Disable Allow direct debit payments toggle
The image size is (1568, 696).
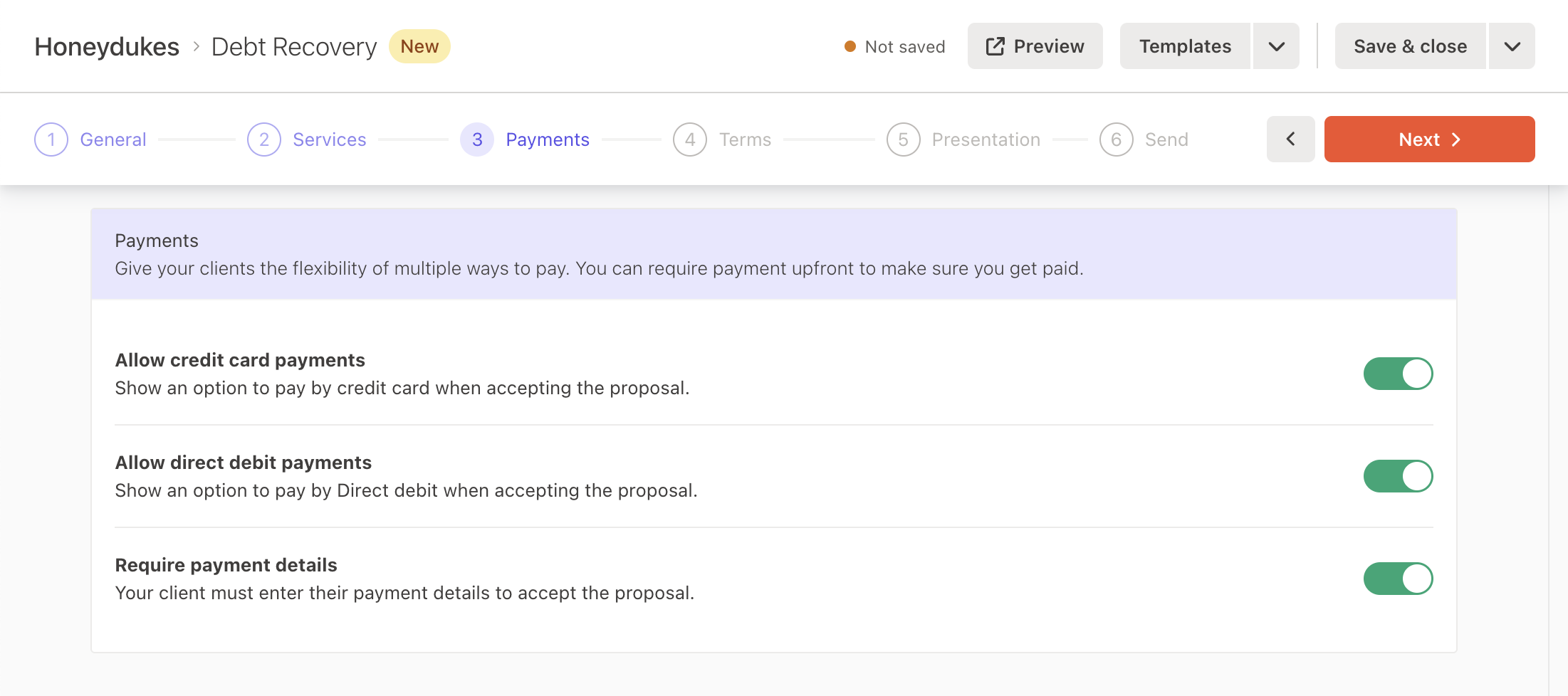coord(1398,476)
